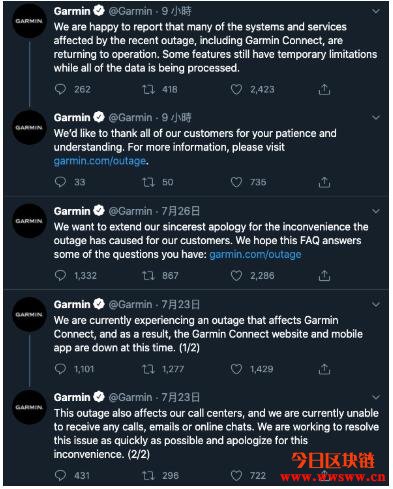Like the thank-you tweet with 735 likes
This screenshot has height=489, width=393.
click(x=236, y=182)
